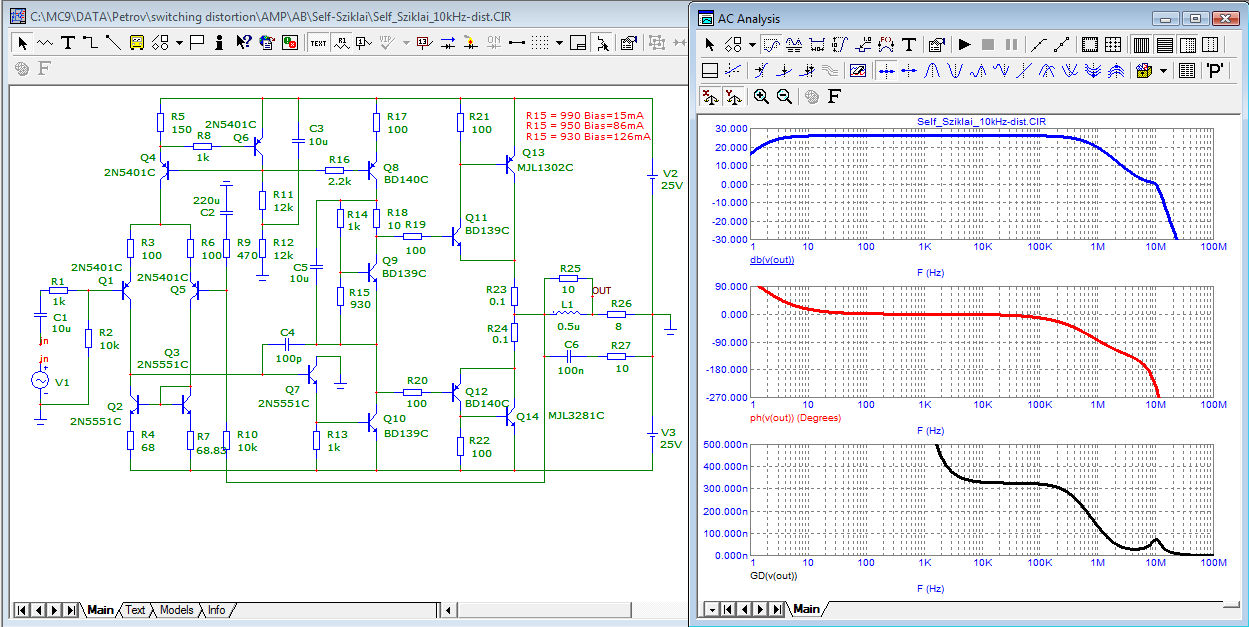1249x627 pixels.
Task: Click the Info mode icon
Action: click(219, 43)
